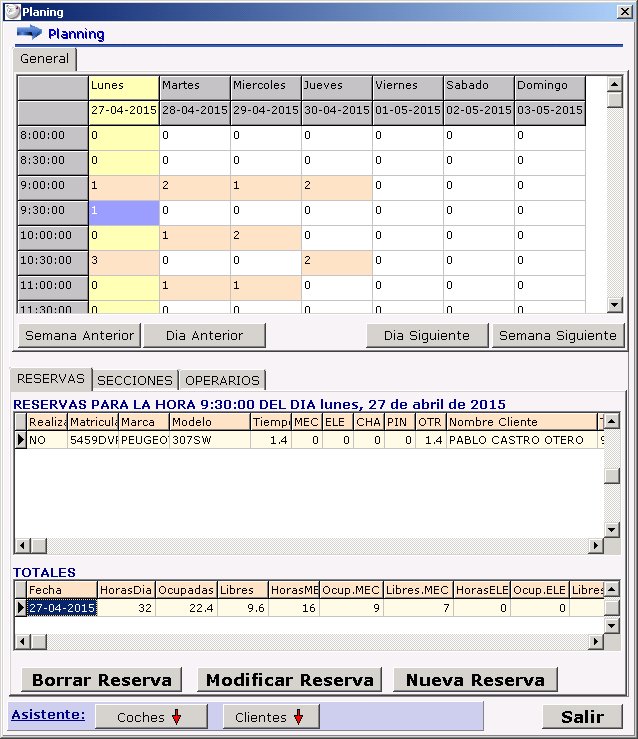This screenshot has width=638, height=739.
Task: Click the Matricula column header
Action: pos(93,422)
